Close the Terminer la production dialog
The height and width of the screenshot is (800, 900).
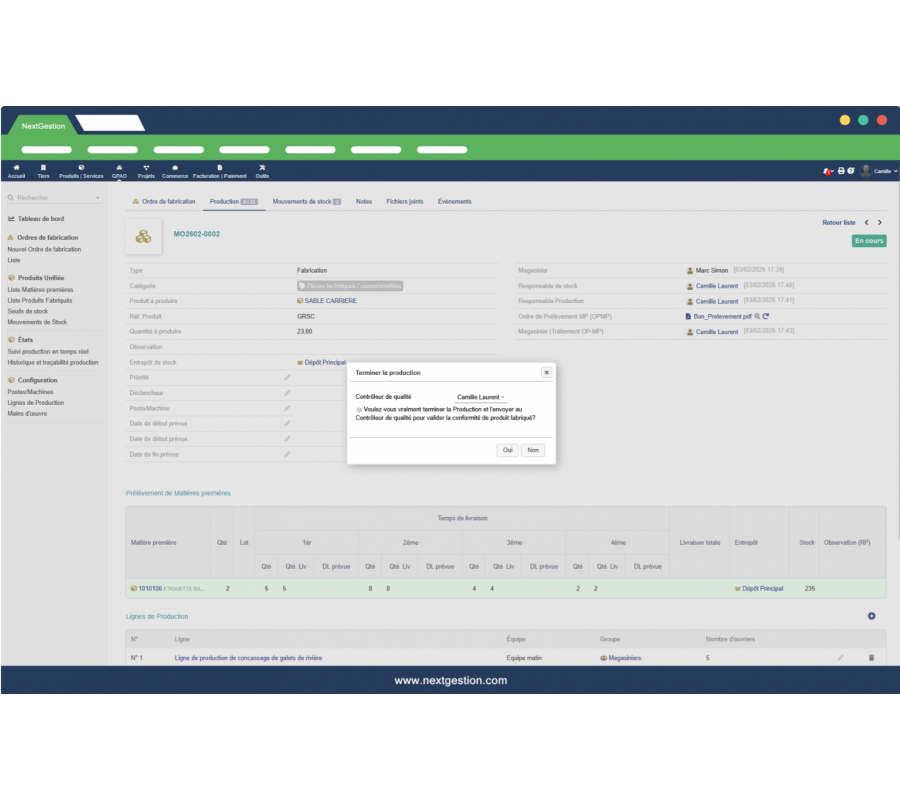point(546,372)
